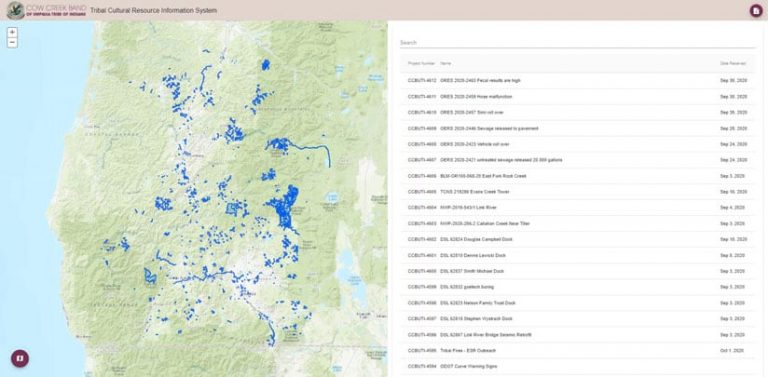Open the Sewage released to pavement row
Screen dimensions: 768x377
pyautogui.click(x=577, y=128)
